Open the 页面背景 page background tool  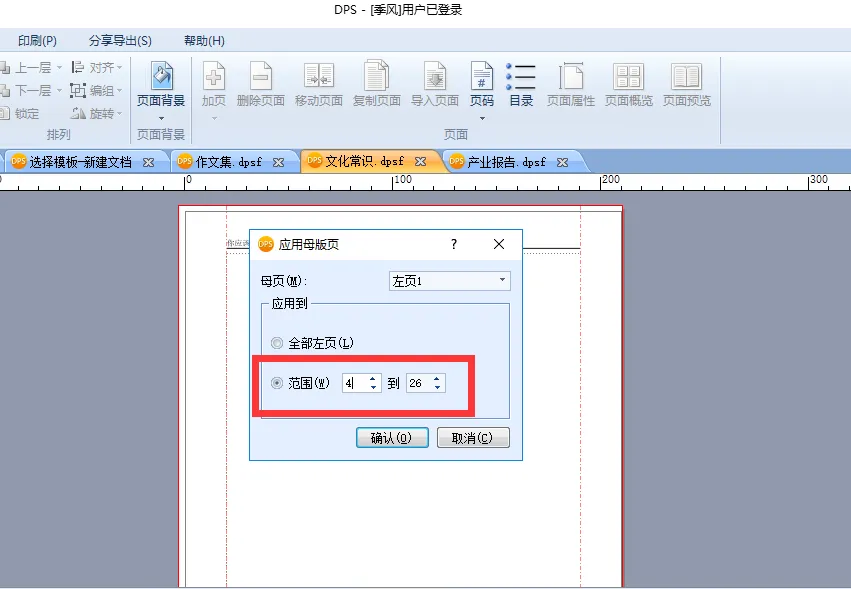click(x=161, y=84)
